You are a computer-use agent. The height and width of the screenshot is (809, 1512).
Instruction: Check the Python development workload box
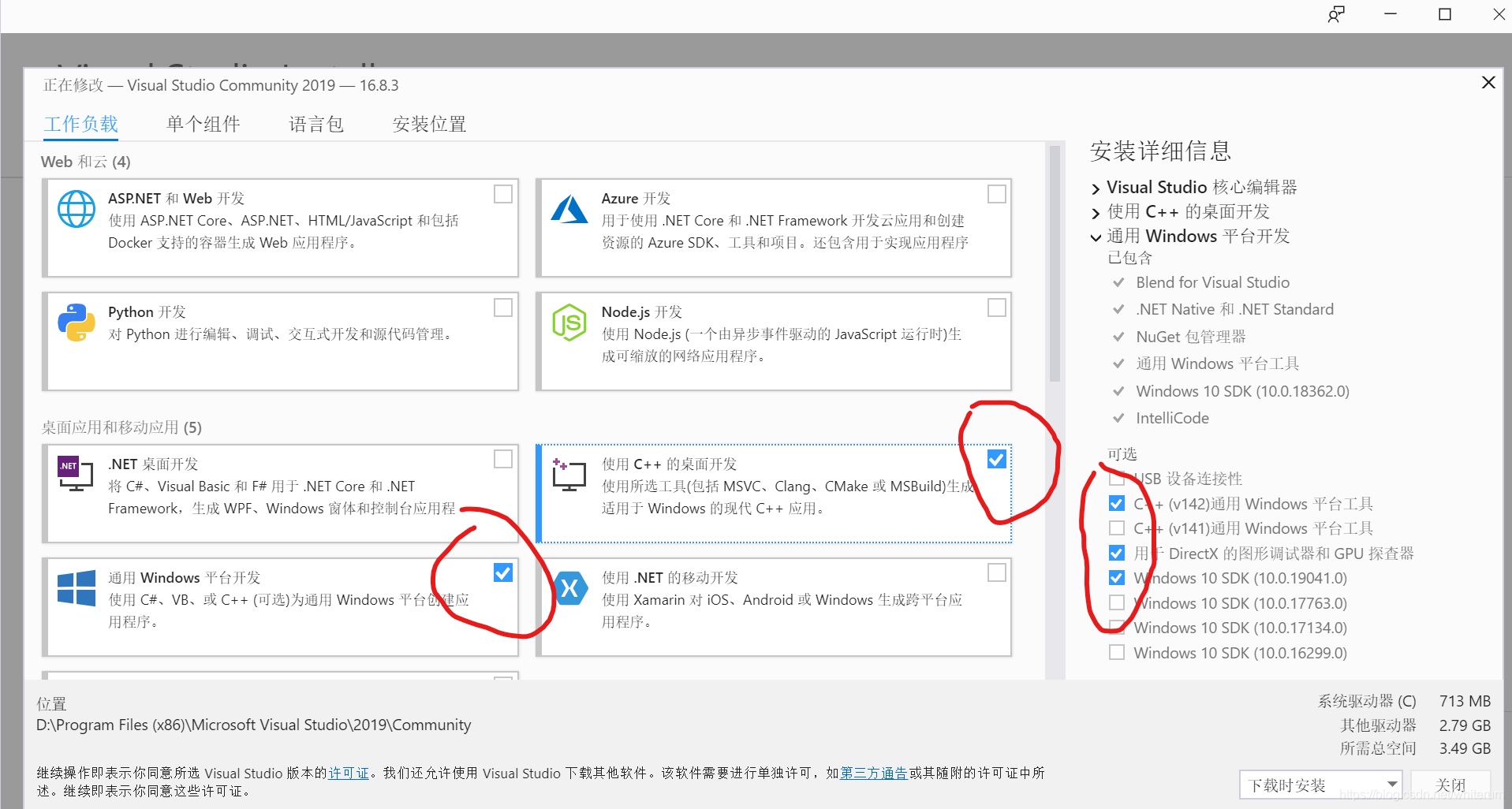(503, 308)
